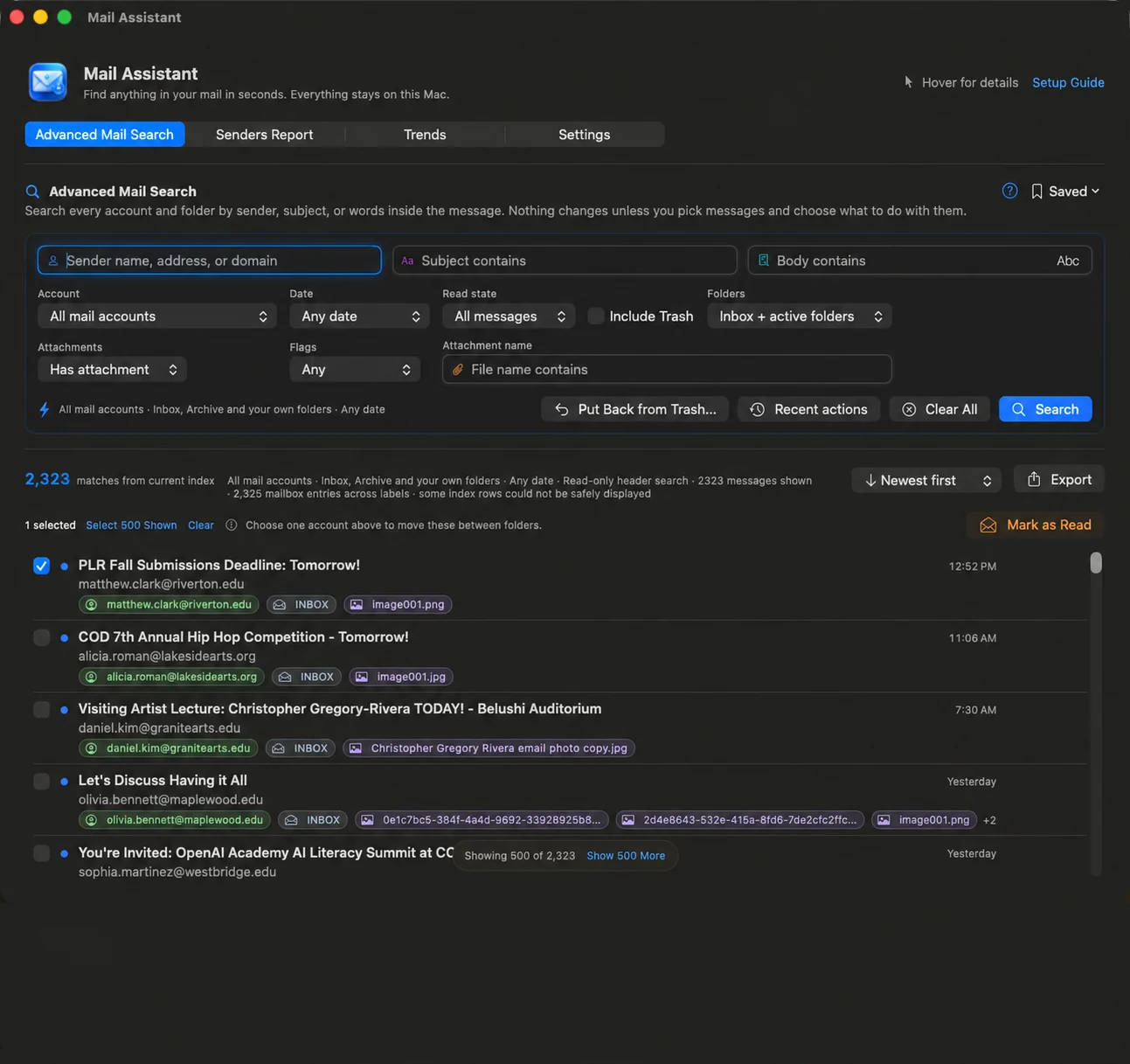
Task: Click Show 500 More link
Action: (626, 856)
